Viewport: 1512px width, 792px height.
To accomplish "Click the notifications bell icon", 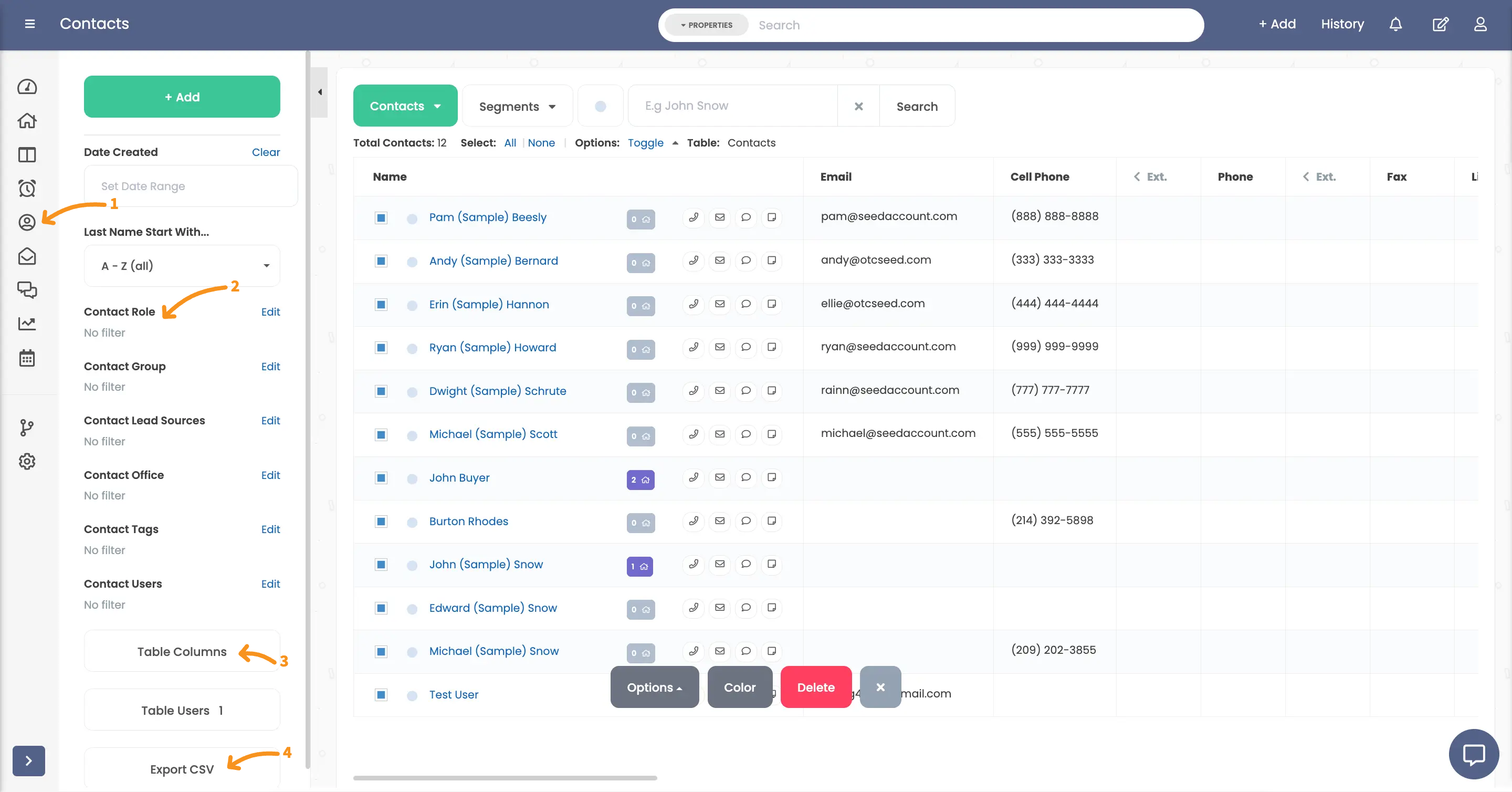I will point(1395,24).
